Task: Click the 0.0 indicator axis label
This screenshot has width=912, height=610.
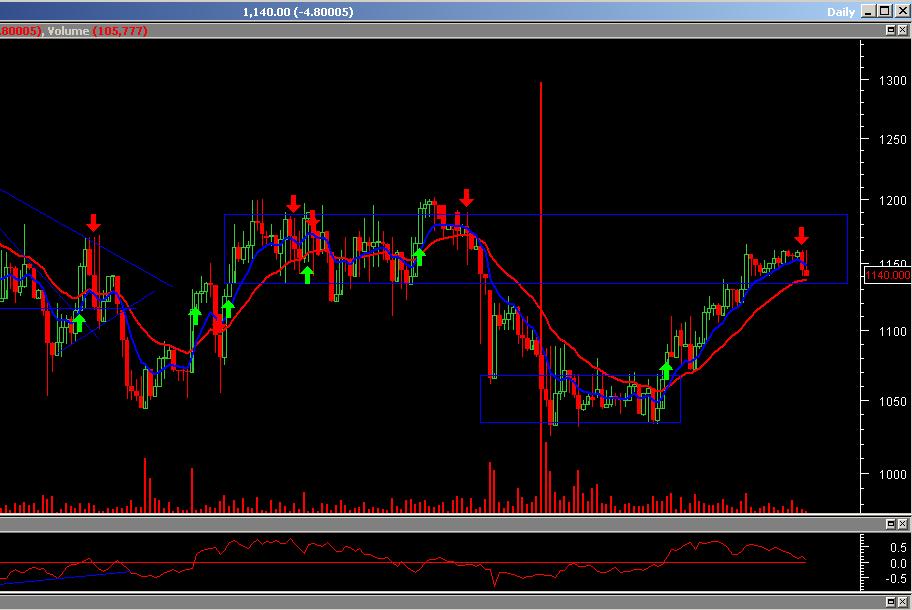Action: (898, 563)
